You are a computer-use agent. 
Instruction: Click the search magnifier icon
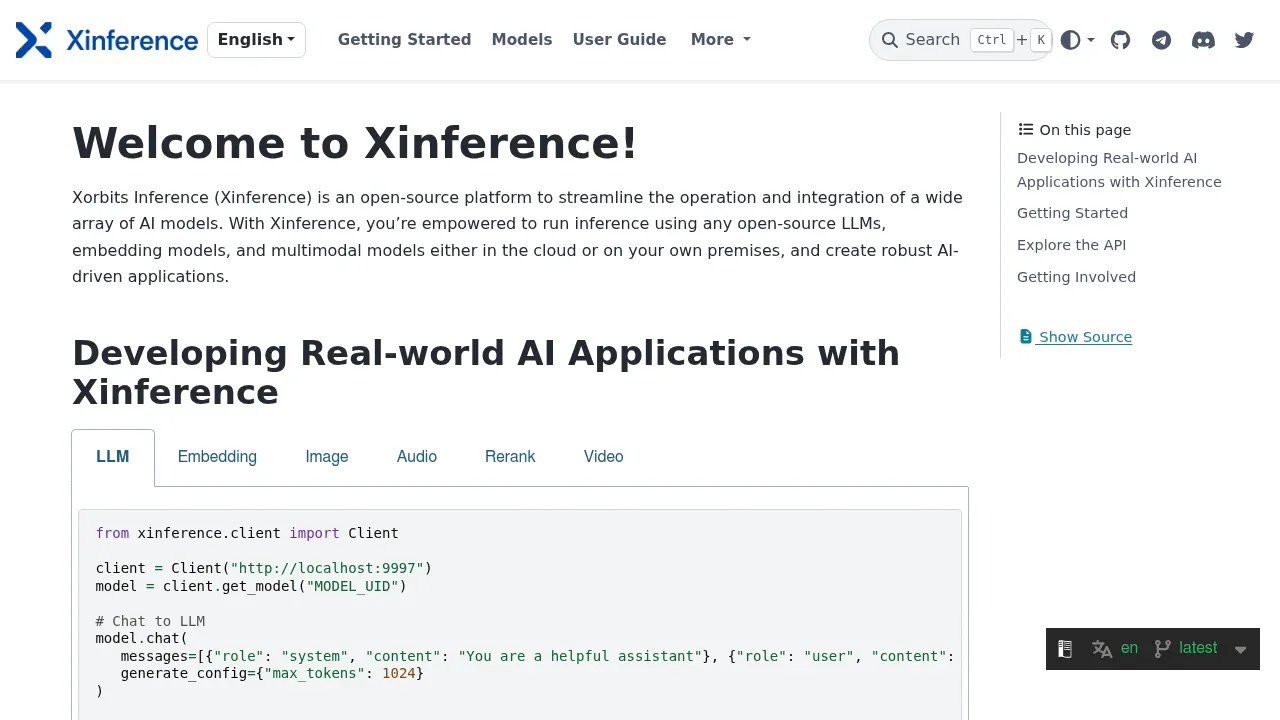coord(889,40)
